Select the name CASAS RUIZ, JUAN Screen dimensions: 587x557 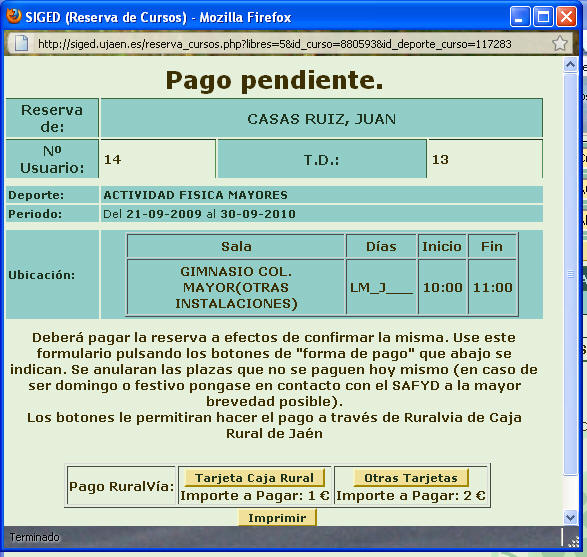click(322, 119)
